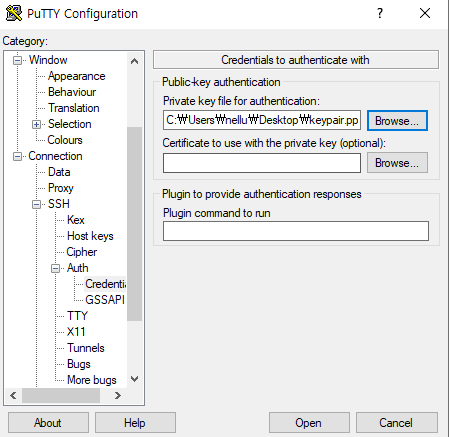Collapse the Auth tree node
This screenshot has width=449, height=437.
point(55,268)
